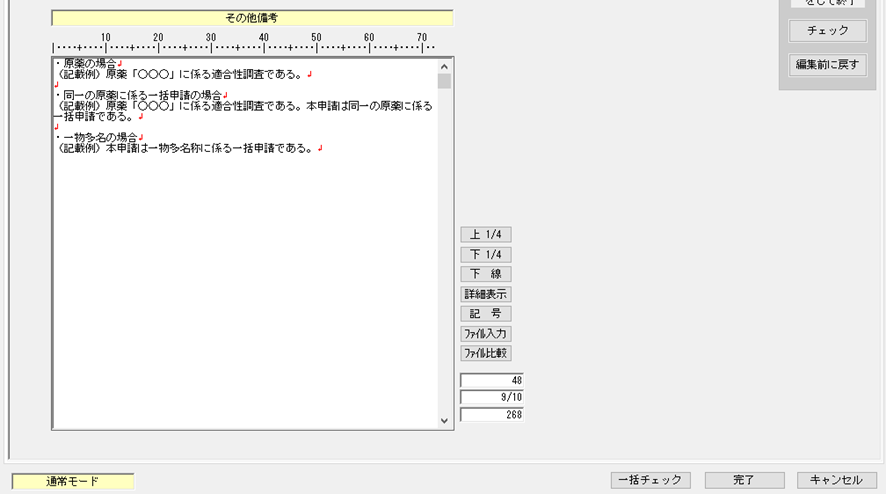This screenshot has width=886, height=494.
Task: Click the チェック button
Action: click(827, 31)
